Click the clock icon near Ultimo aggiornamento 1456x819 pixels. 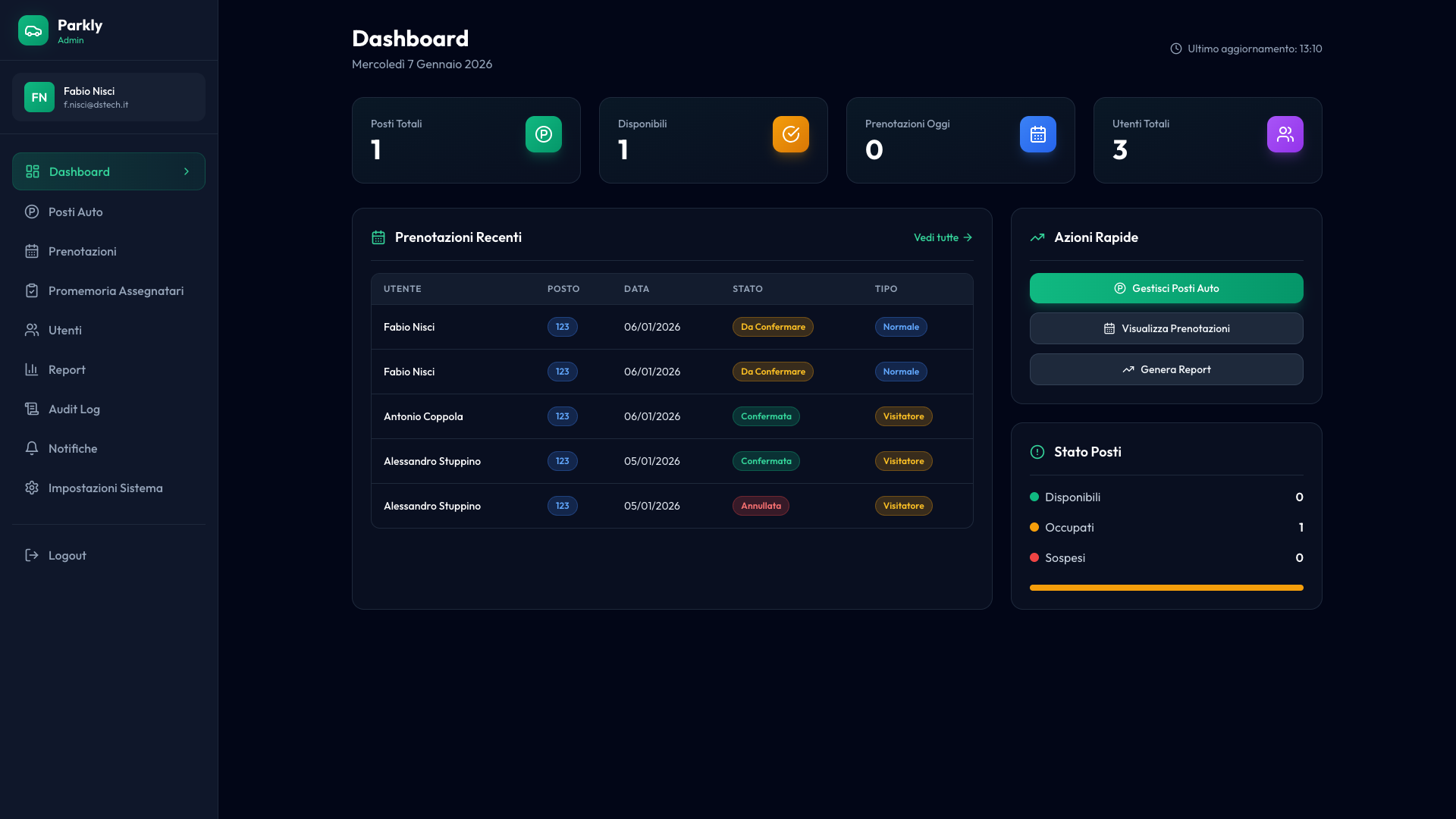click(1176, 49)
